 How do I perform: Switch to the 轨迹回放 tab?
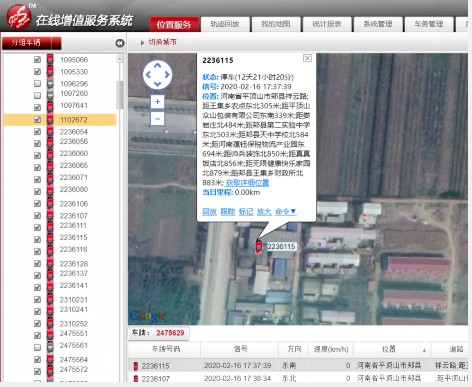pos(225,24)
